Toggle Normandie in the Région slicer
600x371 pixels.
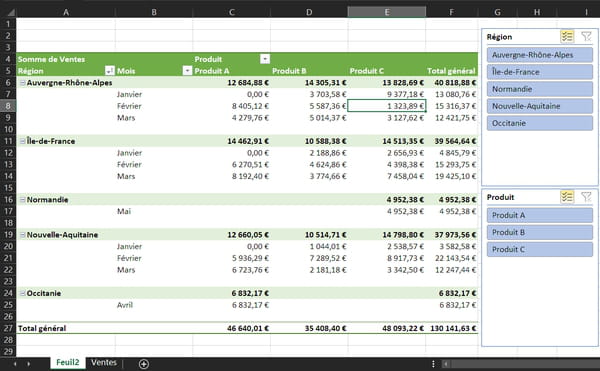point(540,89)
